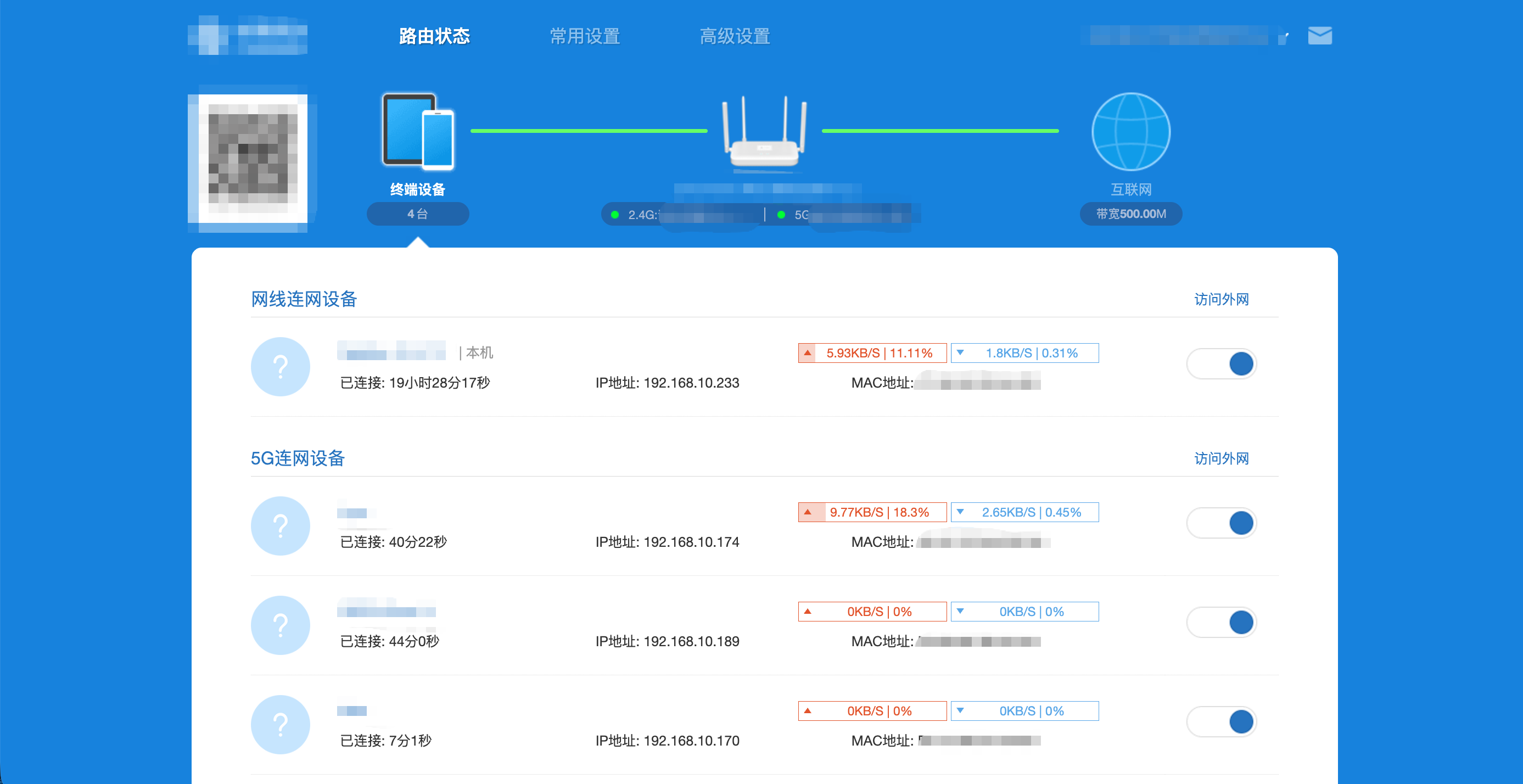Disable internet access for 192.168.10.189

pyautogui.click(x=1222, y=622)
